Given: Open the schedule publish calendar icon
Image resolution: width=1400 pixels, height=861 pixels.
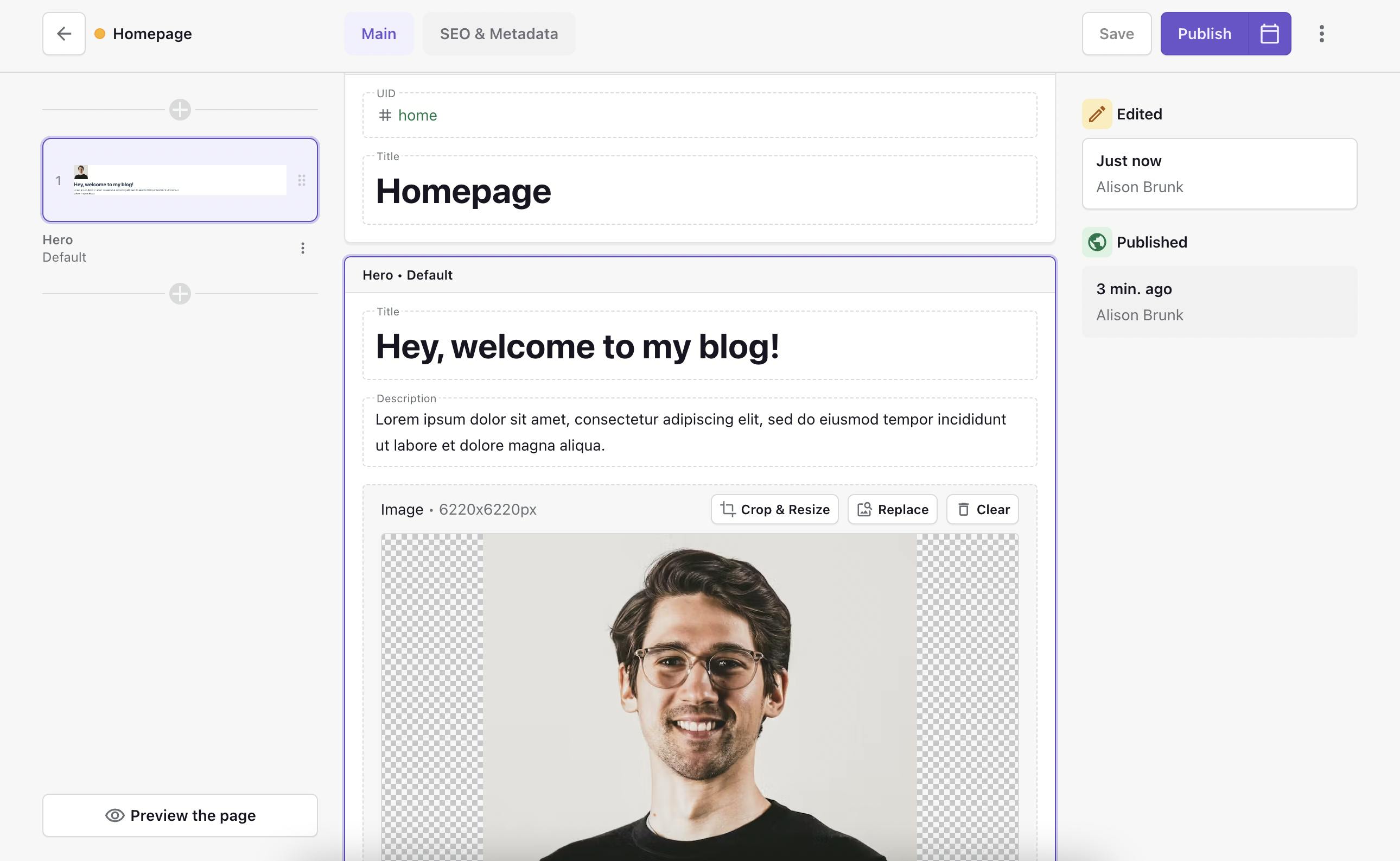Looking at the screenshot, I should pos(1268,34).
